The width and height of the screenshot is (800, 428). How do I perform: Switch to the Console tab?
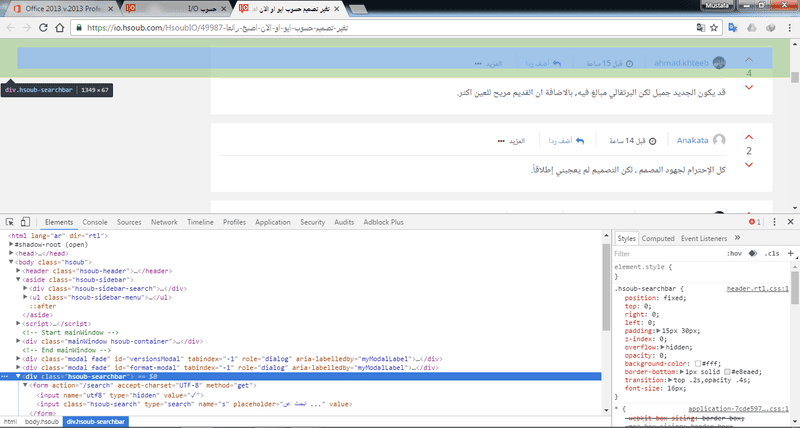[95, 222]
